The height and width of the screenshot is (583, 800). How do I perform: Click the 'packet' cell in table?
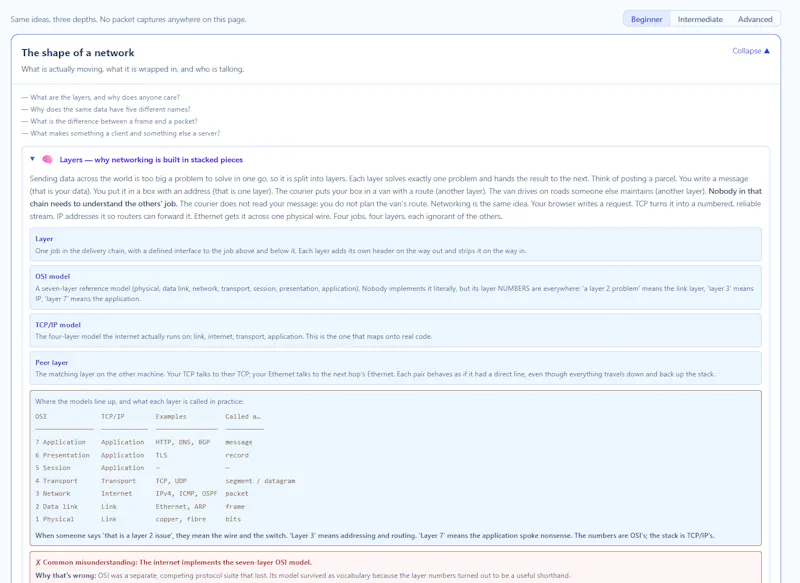237,494
